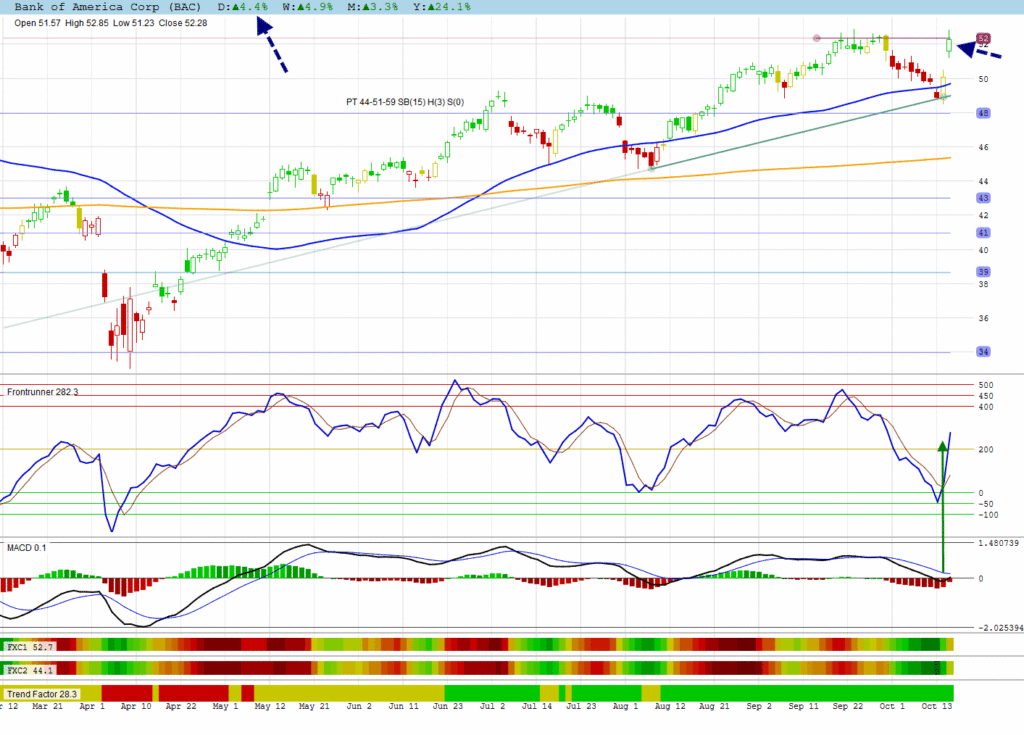Select the red 52 price level marker
Image resolution: width=1024 pixels, height=735 pixels.
(x=983, y=38)
